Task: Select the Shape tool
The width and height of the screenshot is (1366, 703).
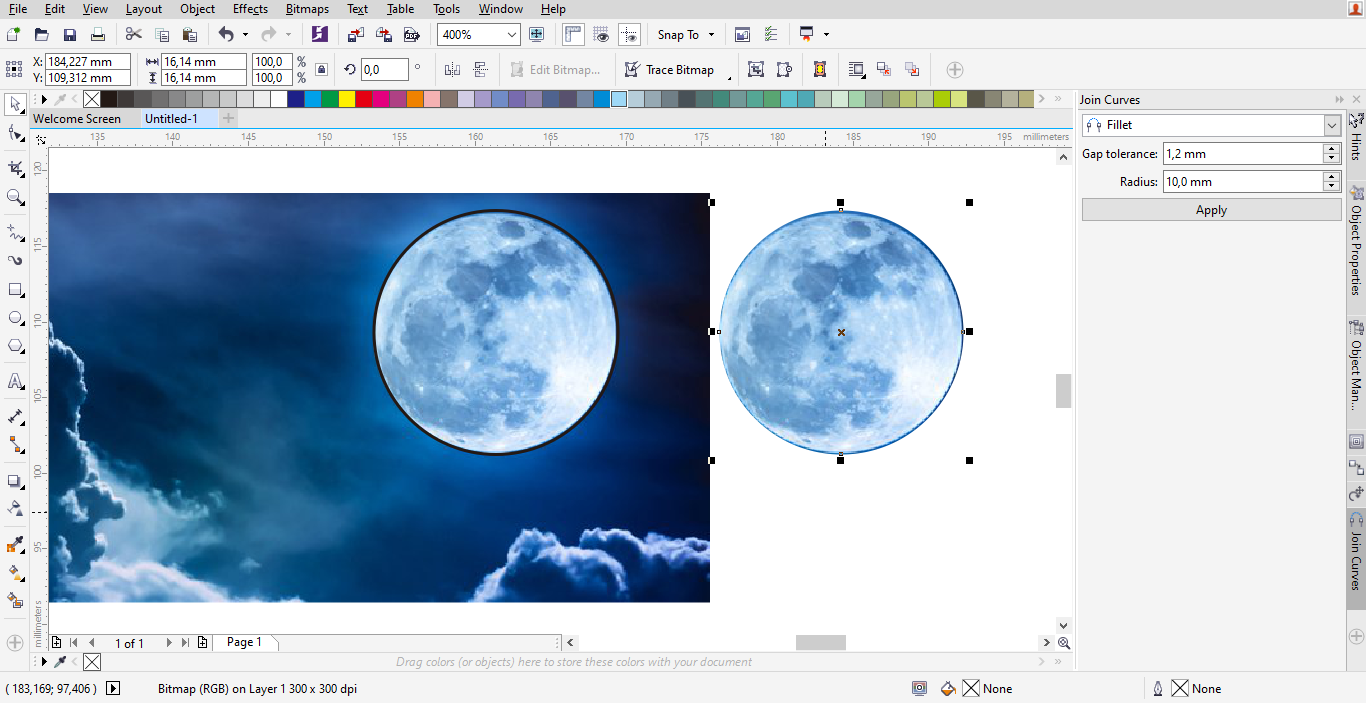Action: (15, 133)
